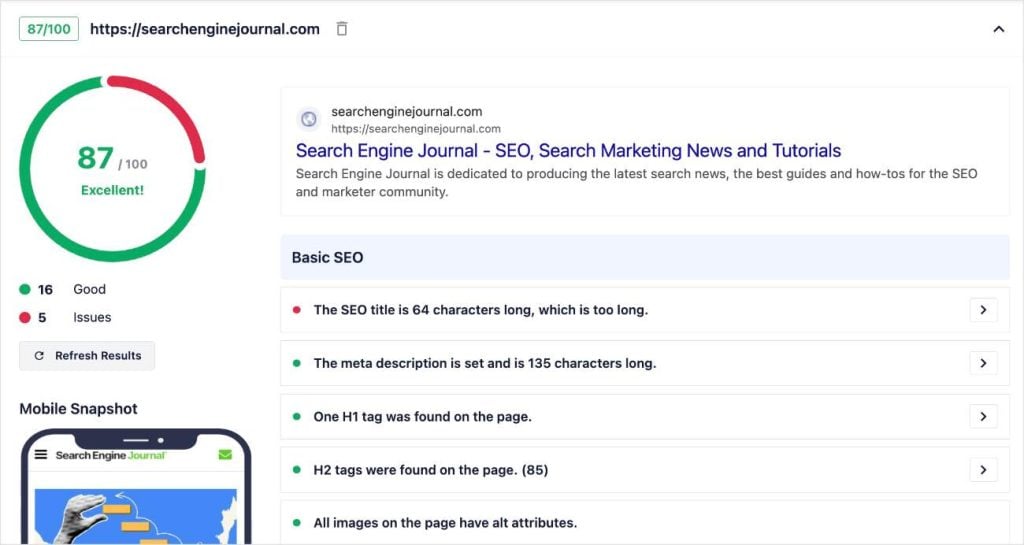
Task: Click the green mail icon in mobile snapshot
Action: click(x=225, y=455)
